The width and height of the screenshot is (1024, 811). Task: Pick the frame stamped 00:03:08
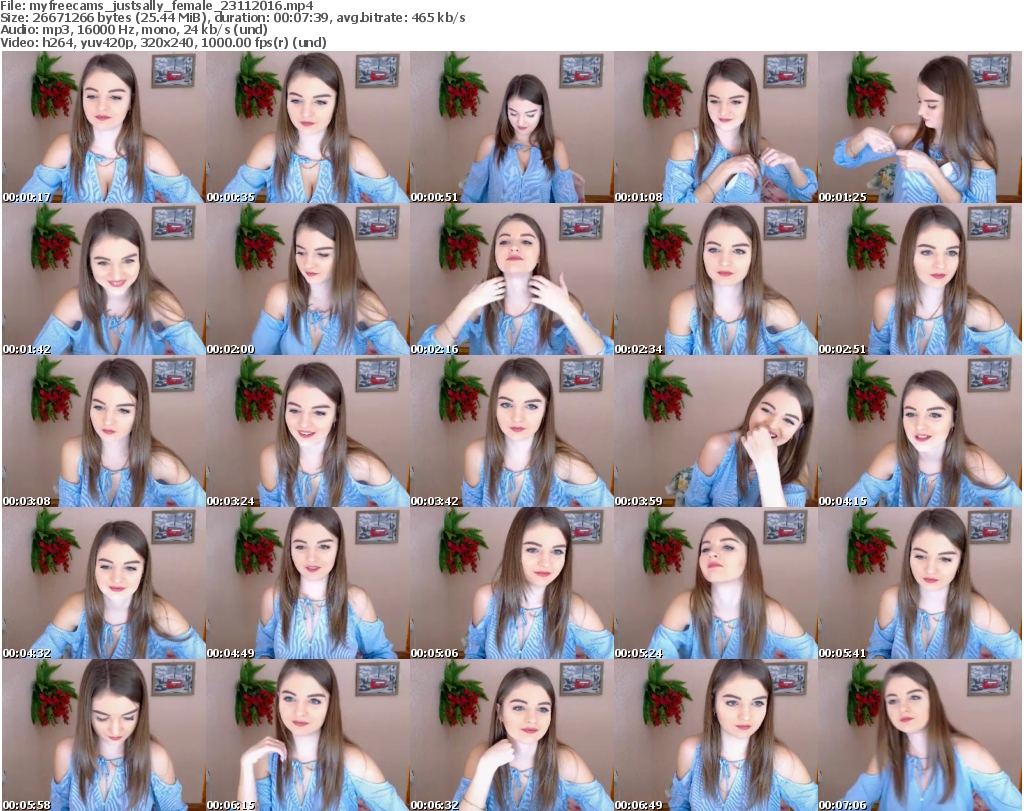(x=104, y=432)
